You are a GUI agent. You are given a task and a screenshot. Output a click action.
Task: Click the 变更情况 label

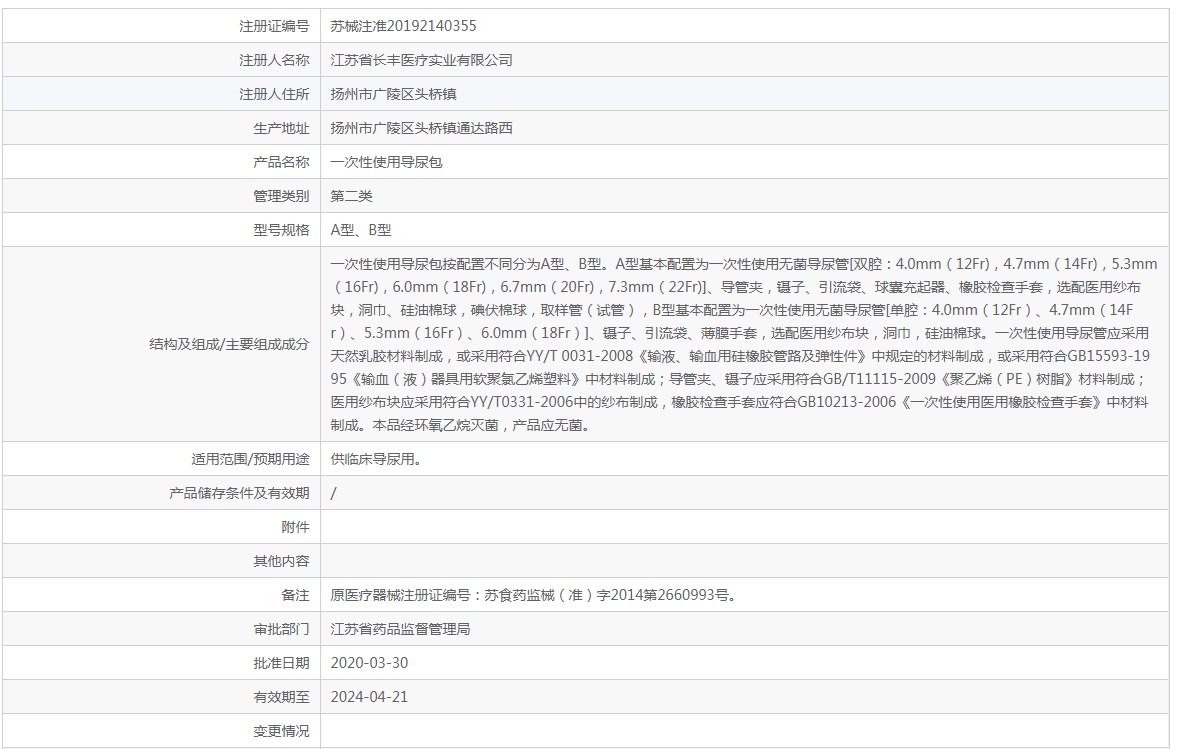281,731
